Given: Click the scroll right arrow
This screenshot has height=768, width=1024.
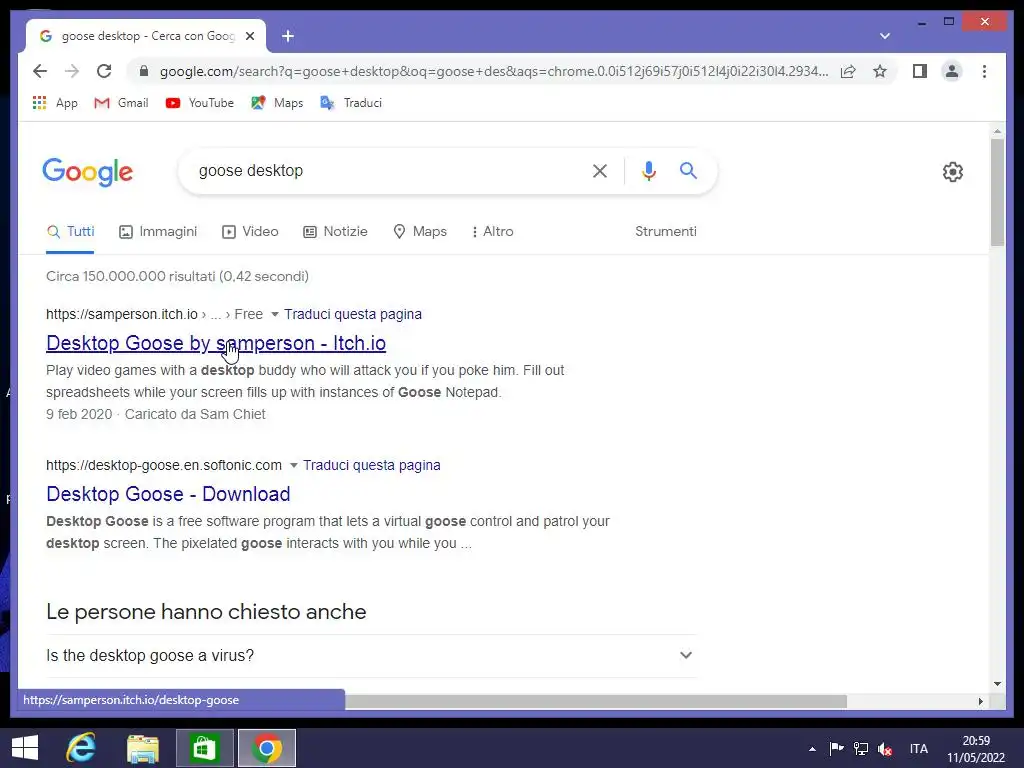Looking at the screenshot, I should pos(980,701).
